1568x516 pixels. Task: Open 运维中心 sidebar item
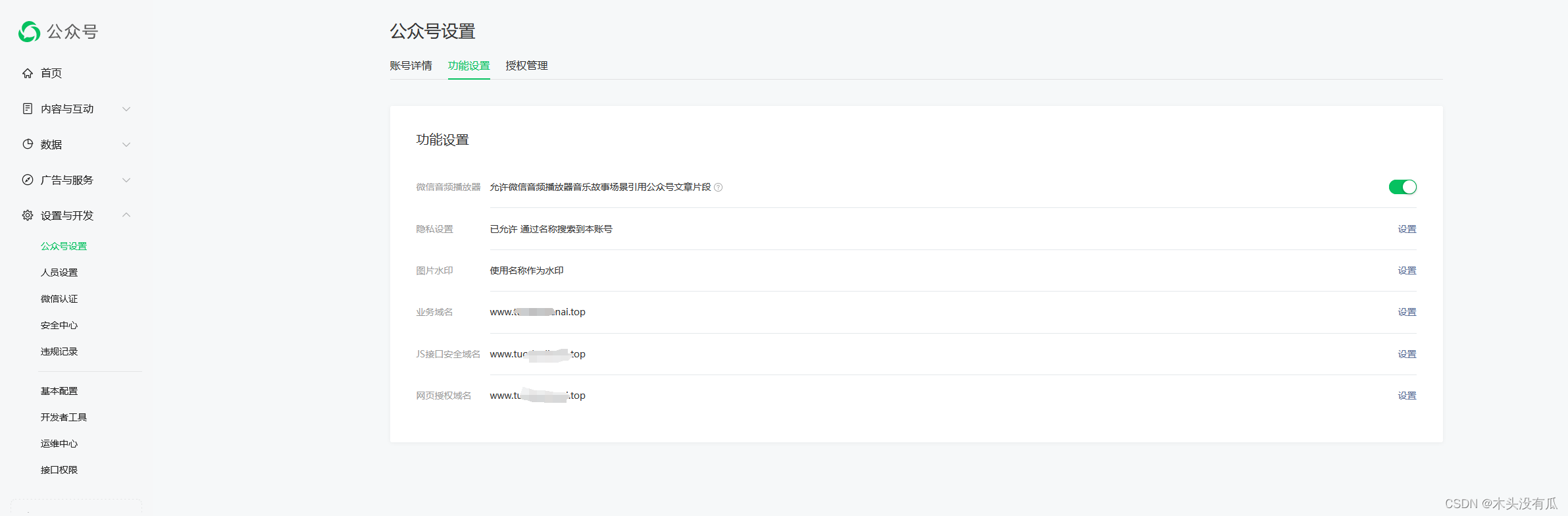[59, 444]
